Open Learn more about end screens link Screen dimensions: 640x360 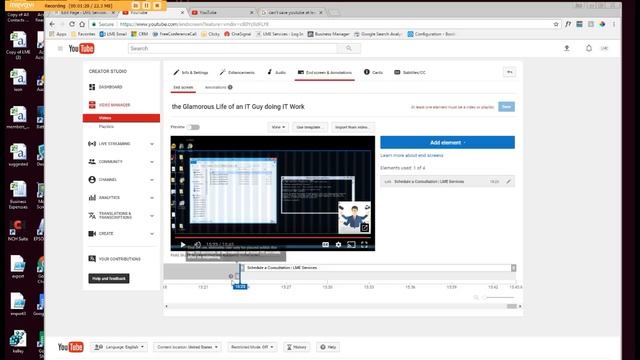tap(411, 156)
